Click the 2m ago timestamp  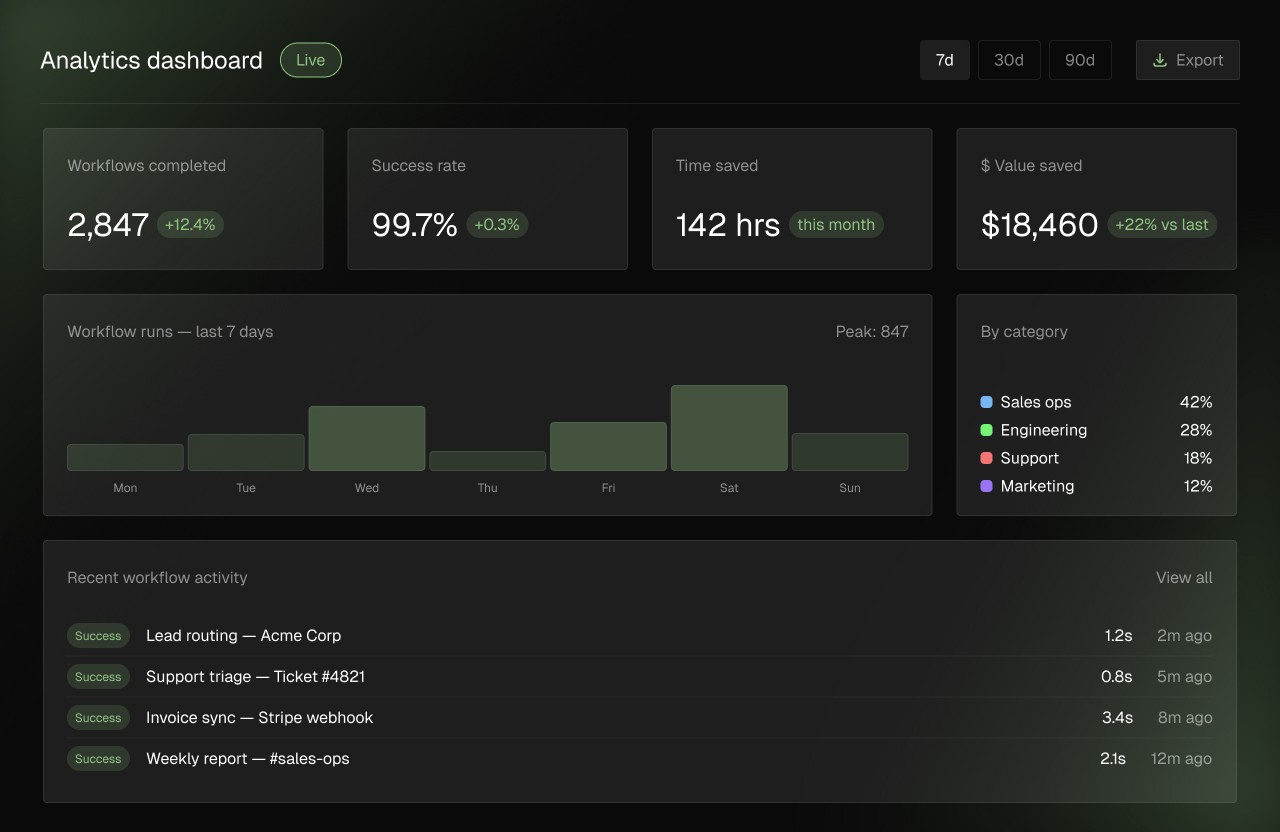[1184, 635]
